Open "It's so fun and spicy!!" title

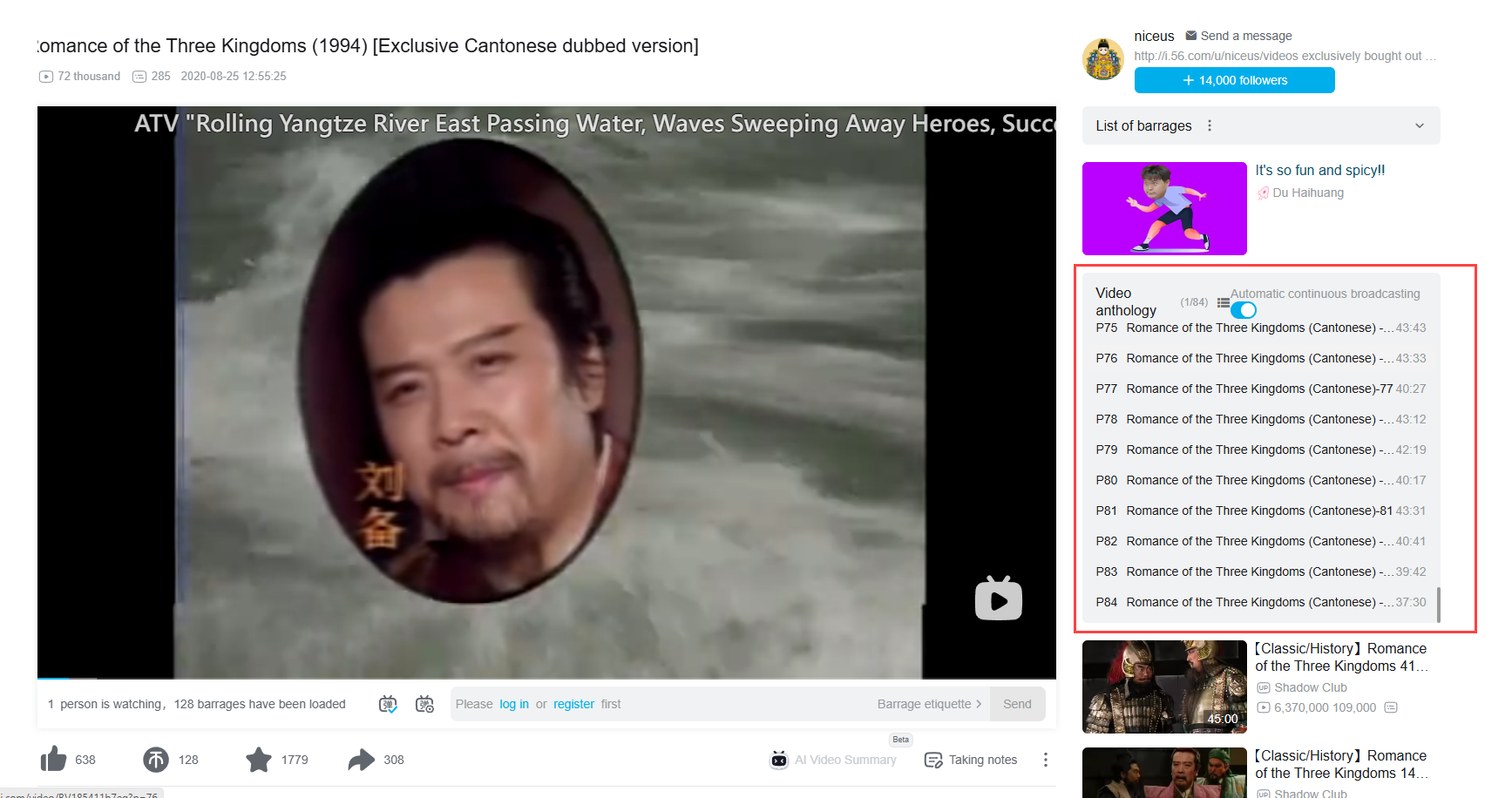tap(1319, 171)
